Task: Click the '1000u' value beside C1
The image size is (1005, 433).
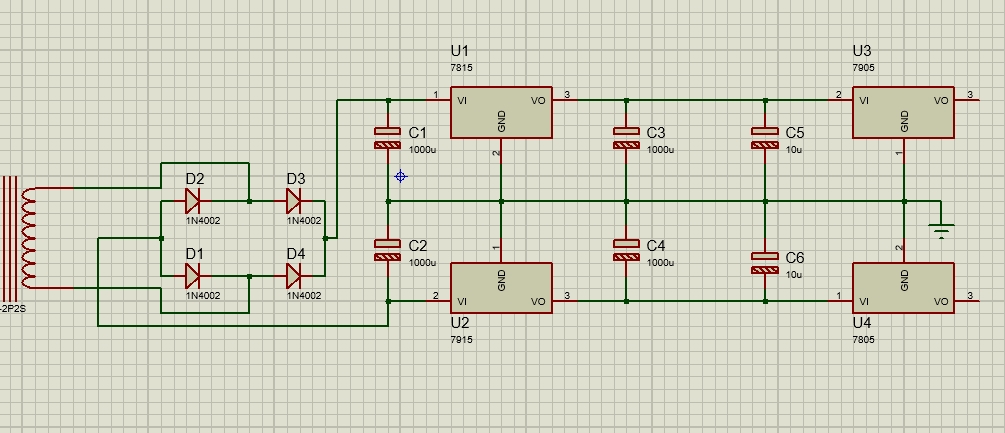Action: tap(422, 150)
